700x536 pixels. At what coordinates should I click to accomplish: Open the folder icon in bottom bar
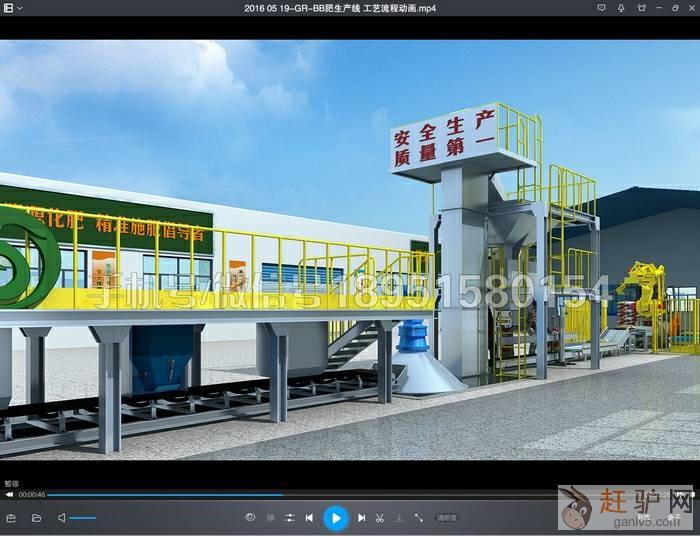click(36, 518)
